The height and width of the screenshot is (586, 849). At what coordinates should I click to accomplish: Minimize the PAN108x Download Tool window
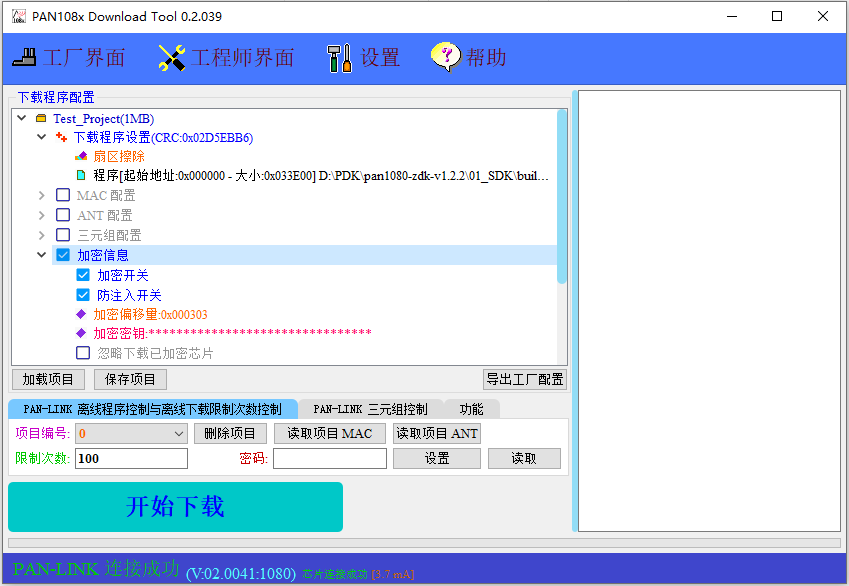732,16
